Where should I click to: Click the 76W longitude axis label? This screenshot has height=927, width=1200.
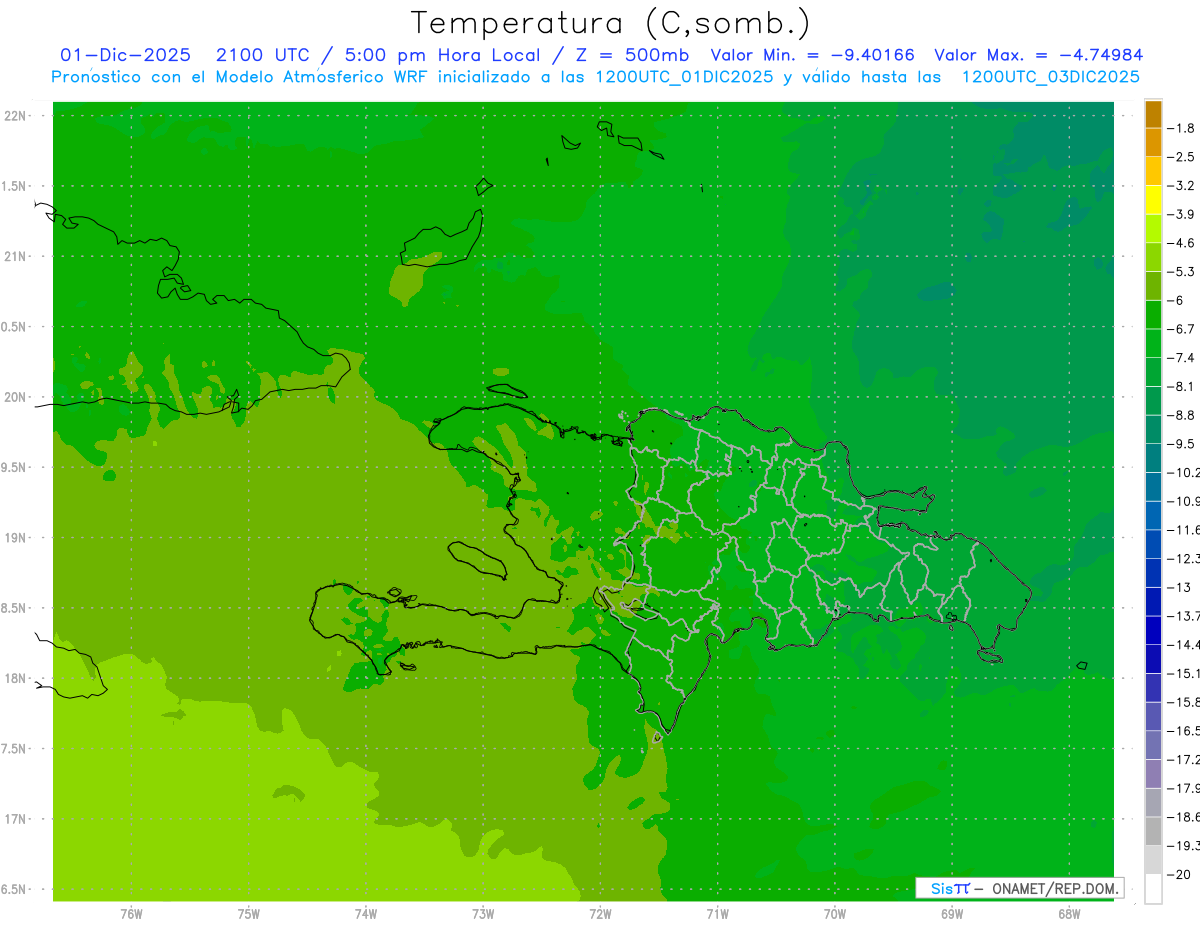tap(131, 913)
